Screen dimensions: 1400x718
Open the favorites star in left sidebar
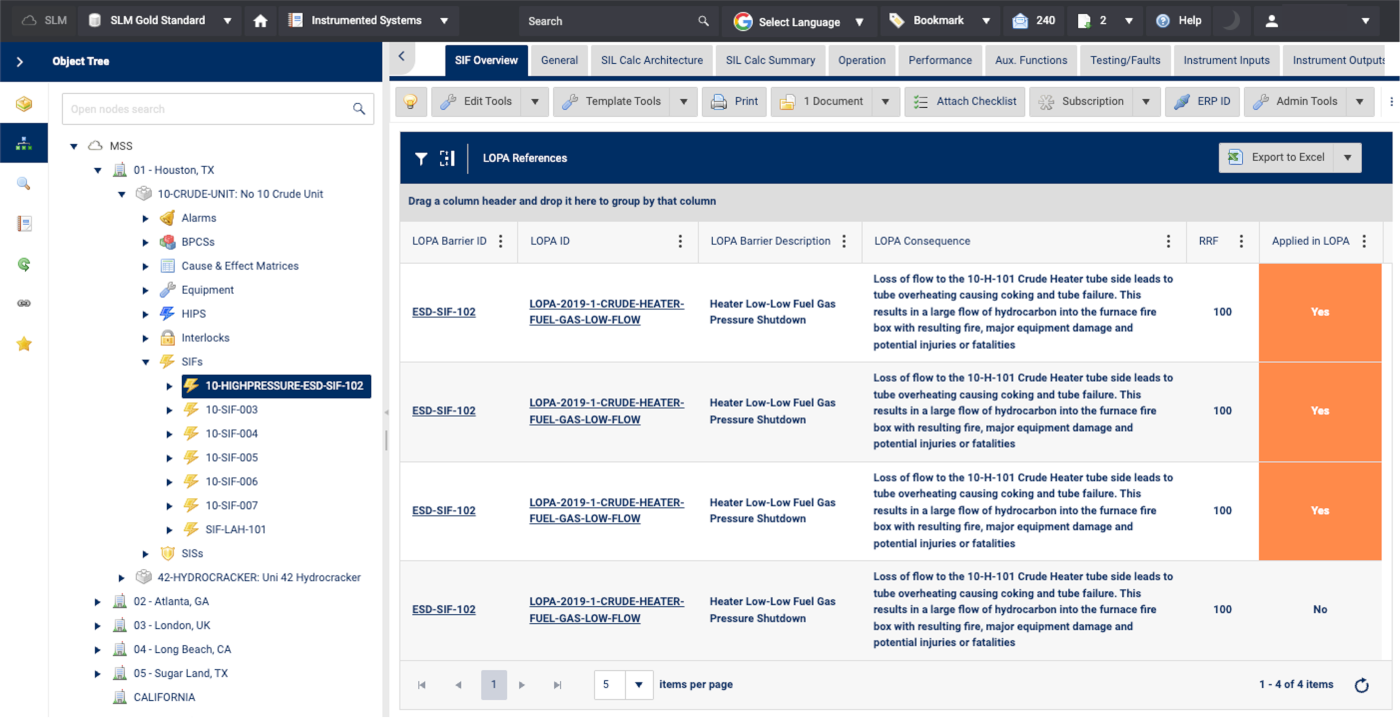coord(24,344)
